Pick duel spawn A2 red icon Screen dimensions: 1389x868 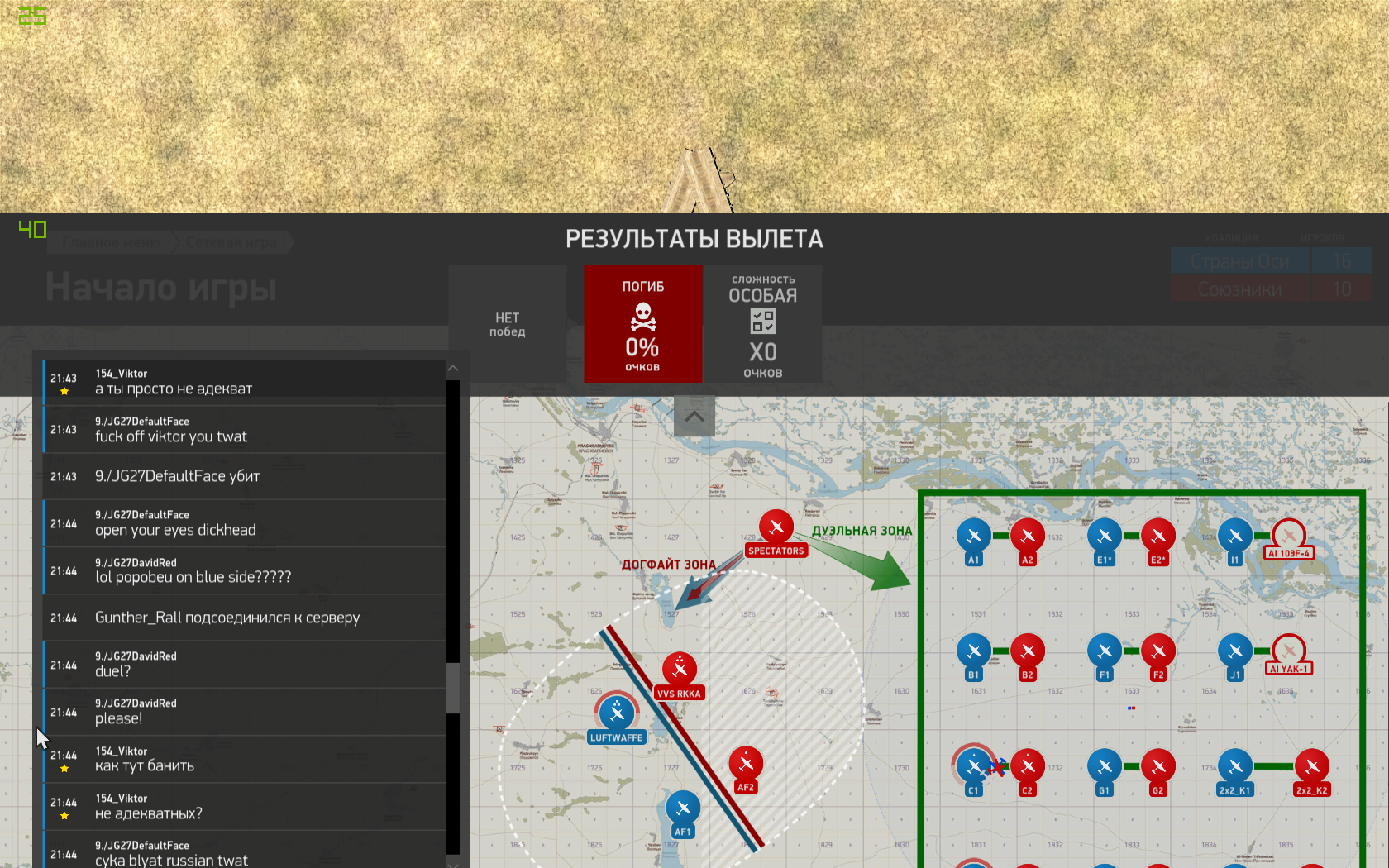click(1028, 537)
